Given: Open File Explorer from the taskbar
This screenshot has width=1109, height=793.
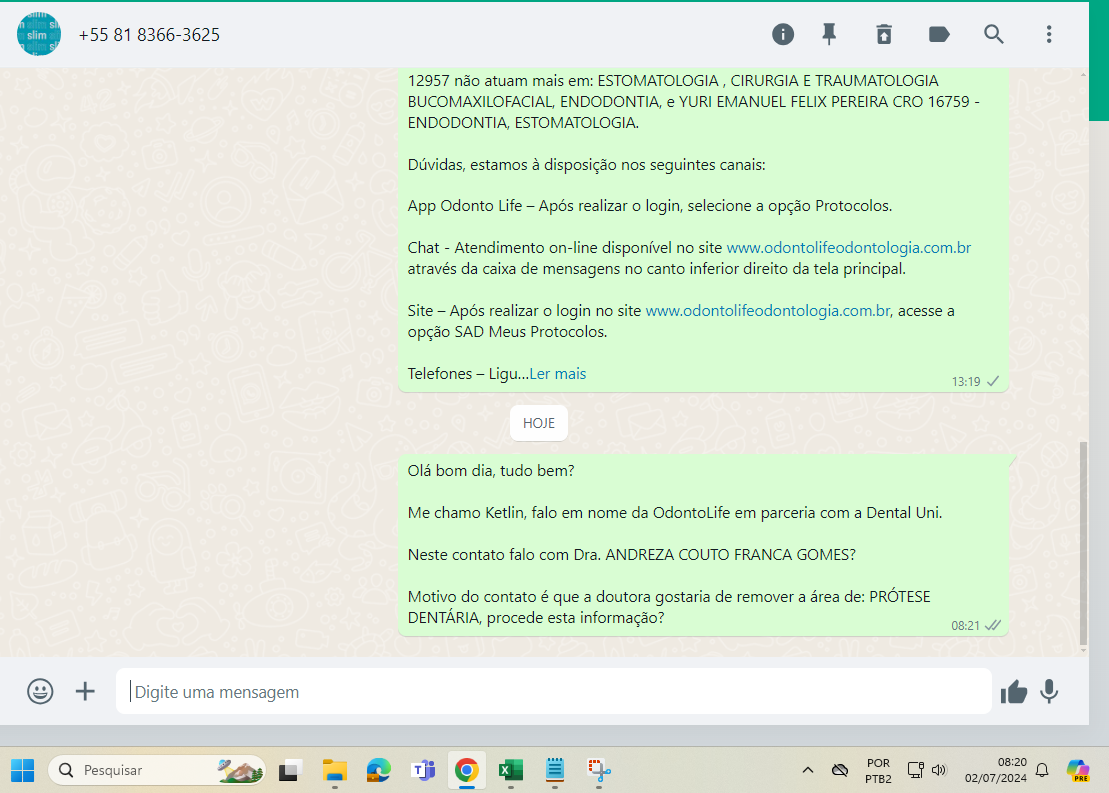Looking at the screenshot, I should pos(335,770).
